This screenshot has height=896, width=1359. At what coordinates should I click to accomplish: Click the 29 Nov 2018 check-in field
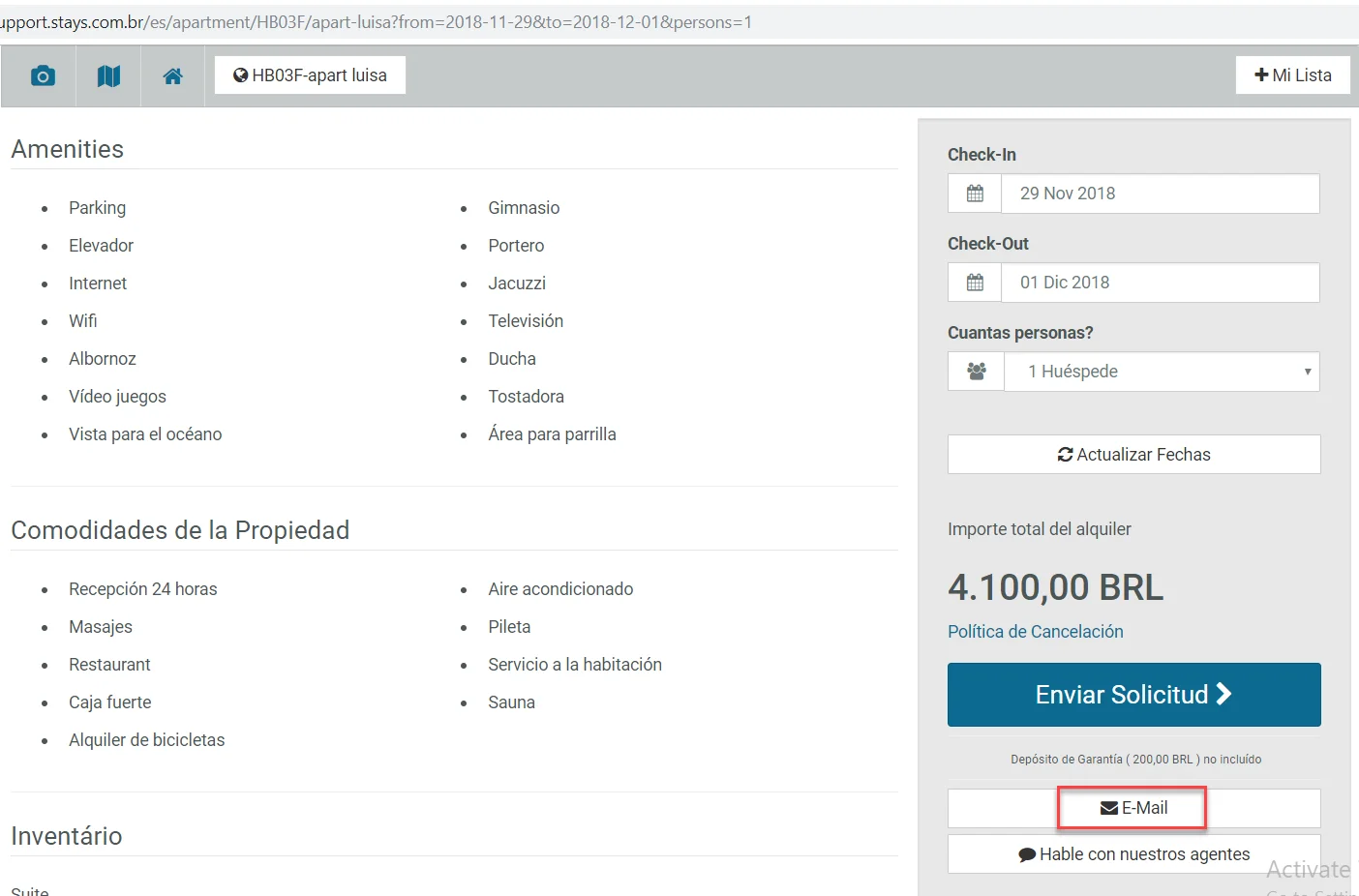(x=1160, y=194)
